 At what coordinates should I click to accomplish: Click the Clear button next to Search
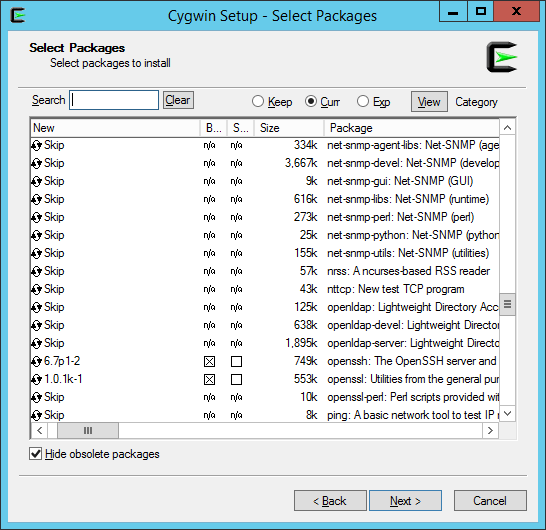178,100
